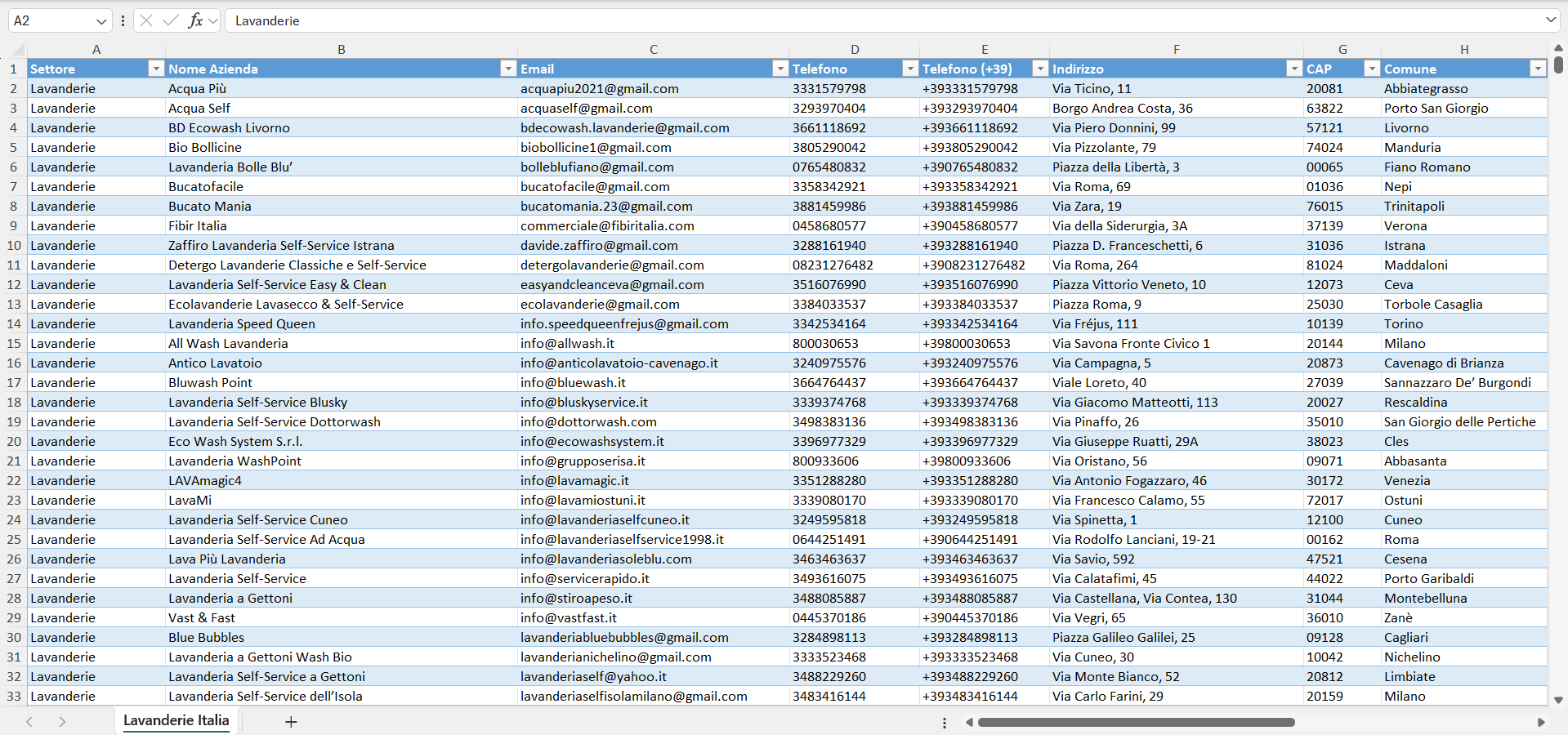The width and height of the screenshot is (1568, 735).
Task: Select the Lavanderie Italia sheet tab
Action: (176, 720)
